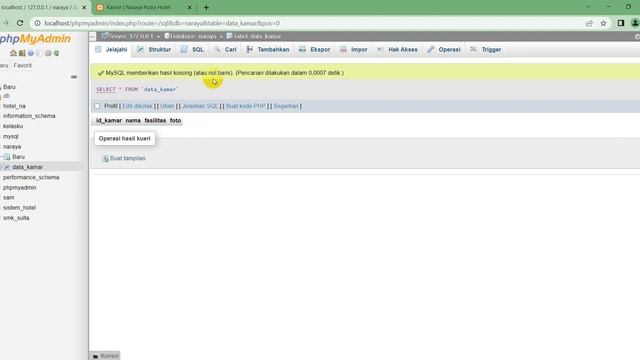
Task: Switch to the Kamar Naraya Putra Hotel browser tab
Action: tap(144, 7)
